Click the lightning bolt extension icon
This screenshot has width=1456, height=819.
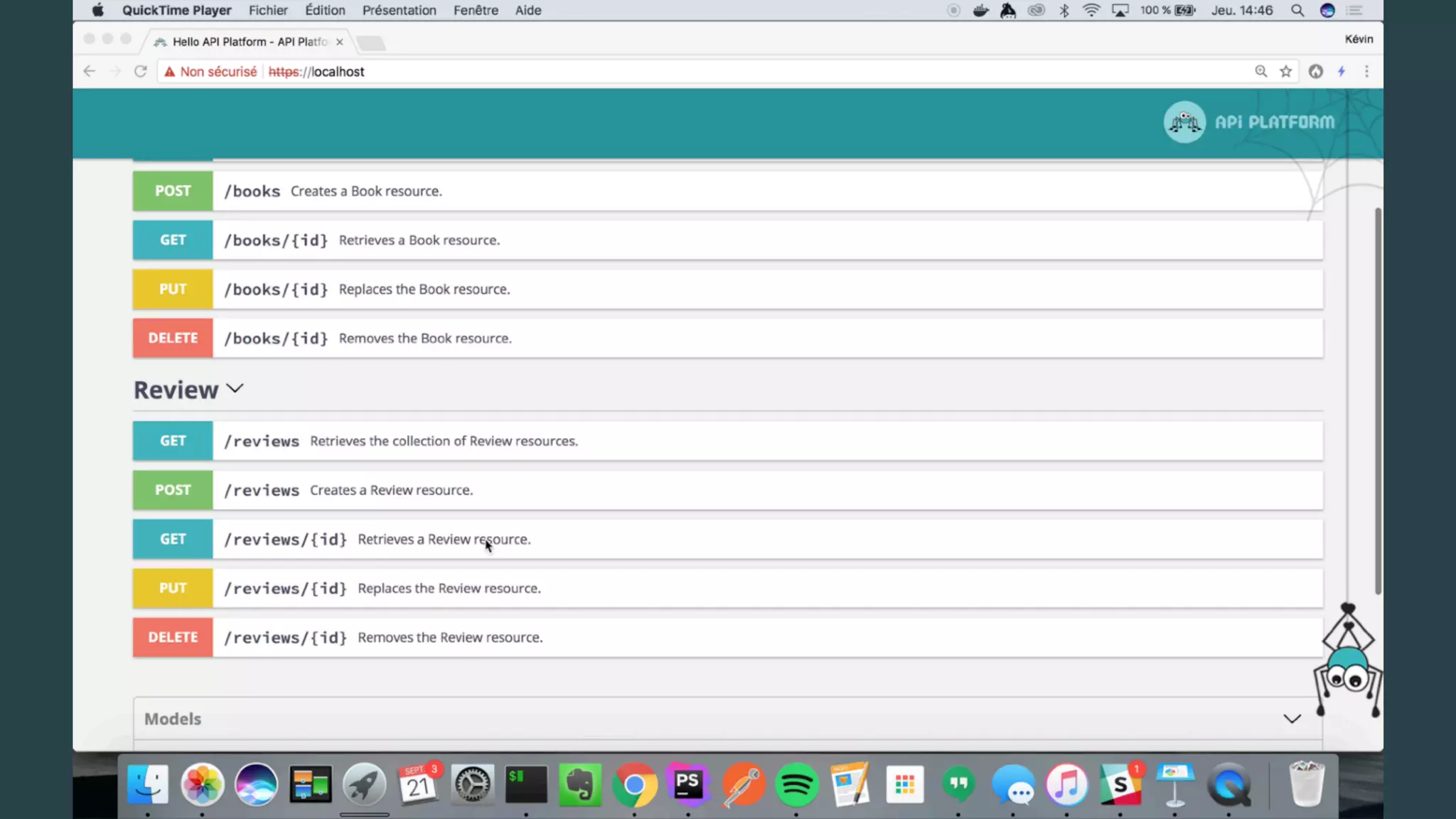point(1341,71)
